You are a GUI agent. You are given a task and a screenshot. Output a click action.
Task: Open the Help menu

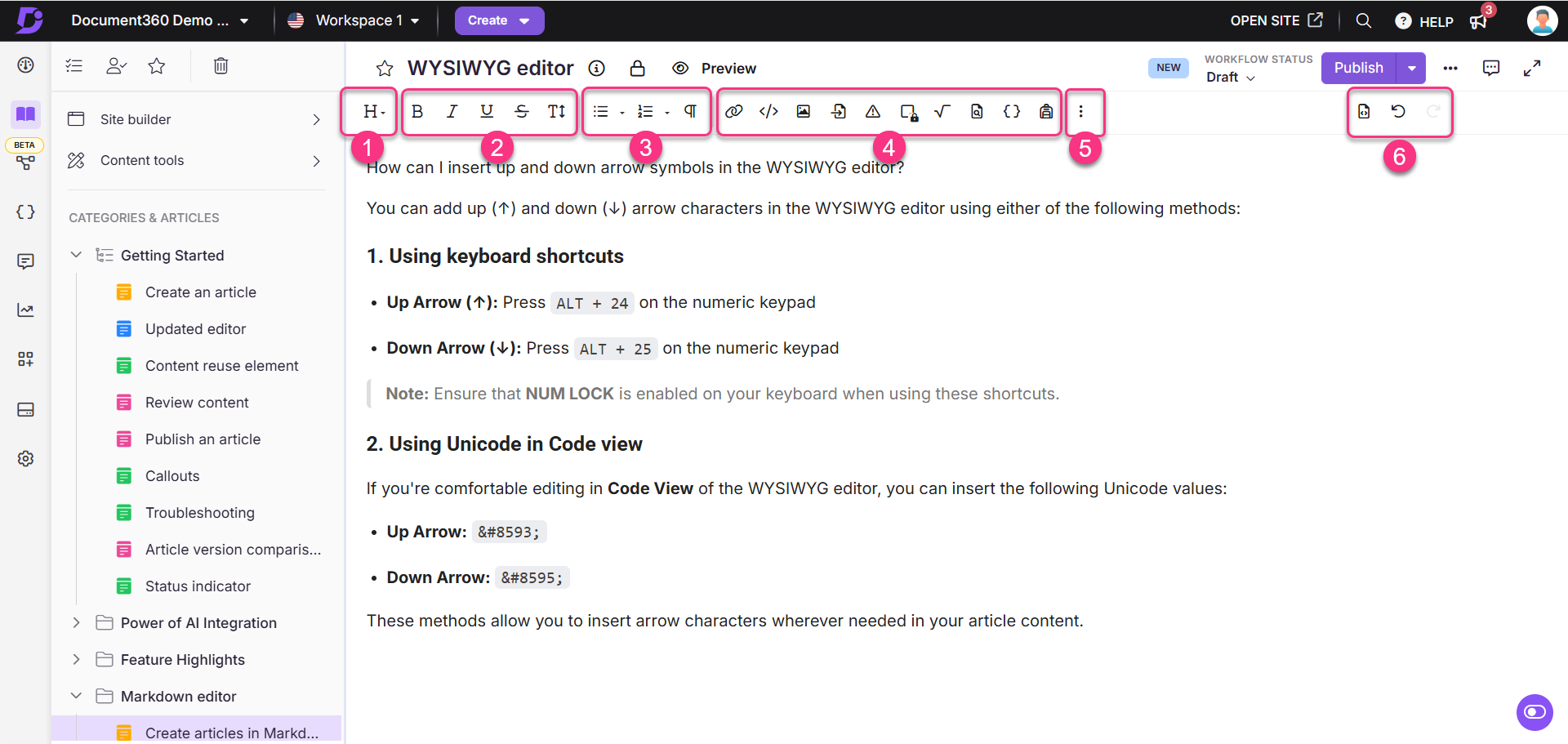pyautogui.click(x=1424, y=21)
